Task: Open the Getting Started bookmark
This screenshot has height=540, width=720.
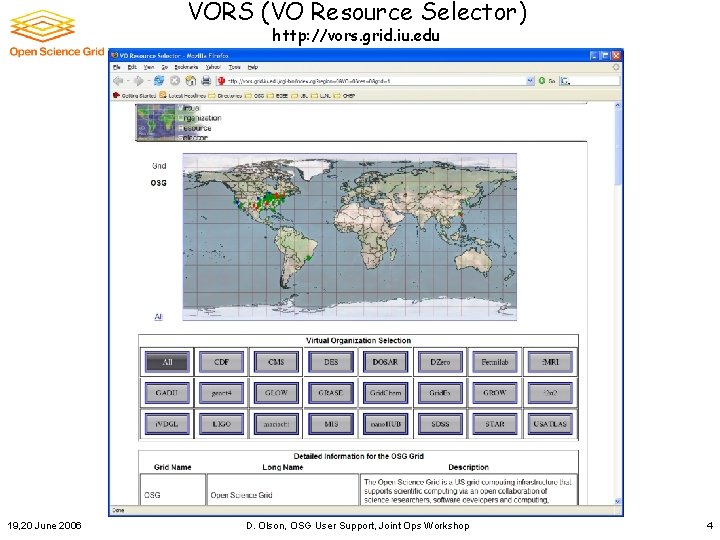Action: point(135,96)
